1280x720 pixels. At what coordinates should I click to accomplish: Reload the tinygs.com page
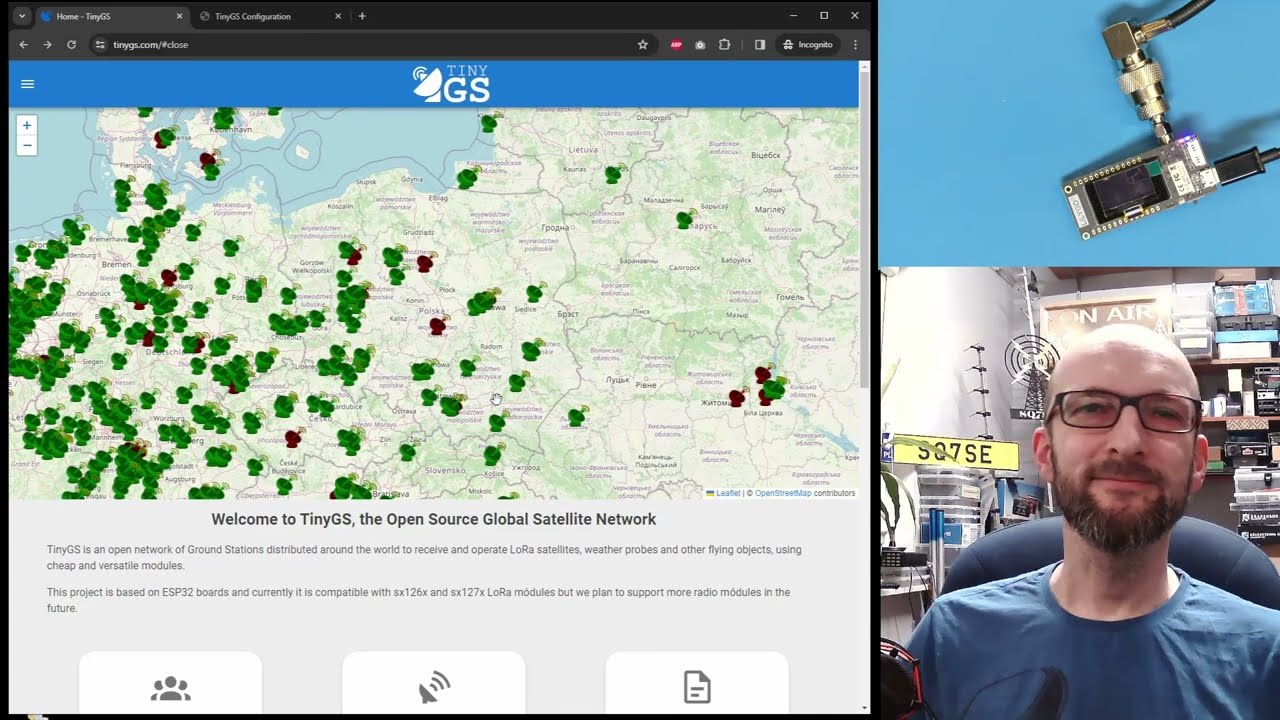[x=71, y=44]
